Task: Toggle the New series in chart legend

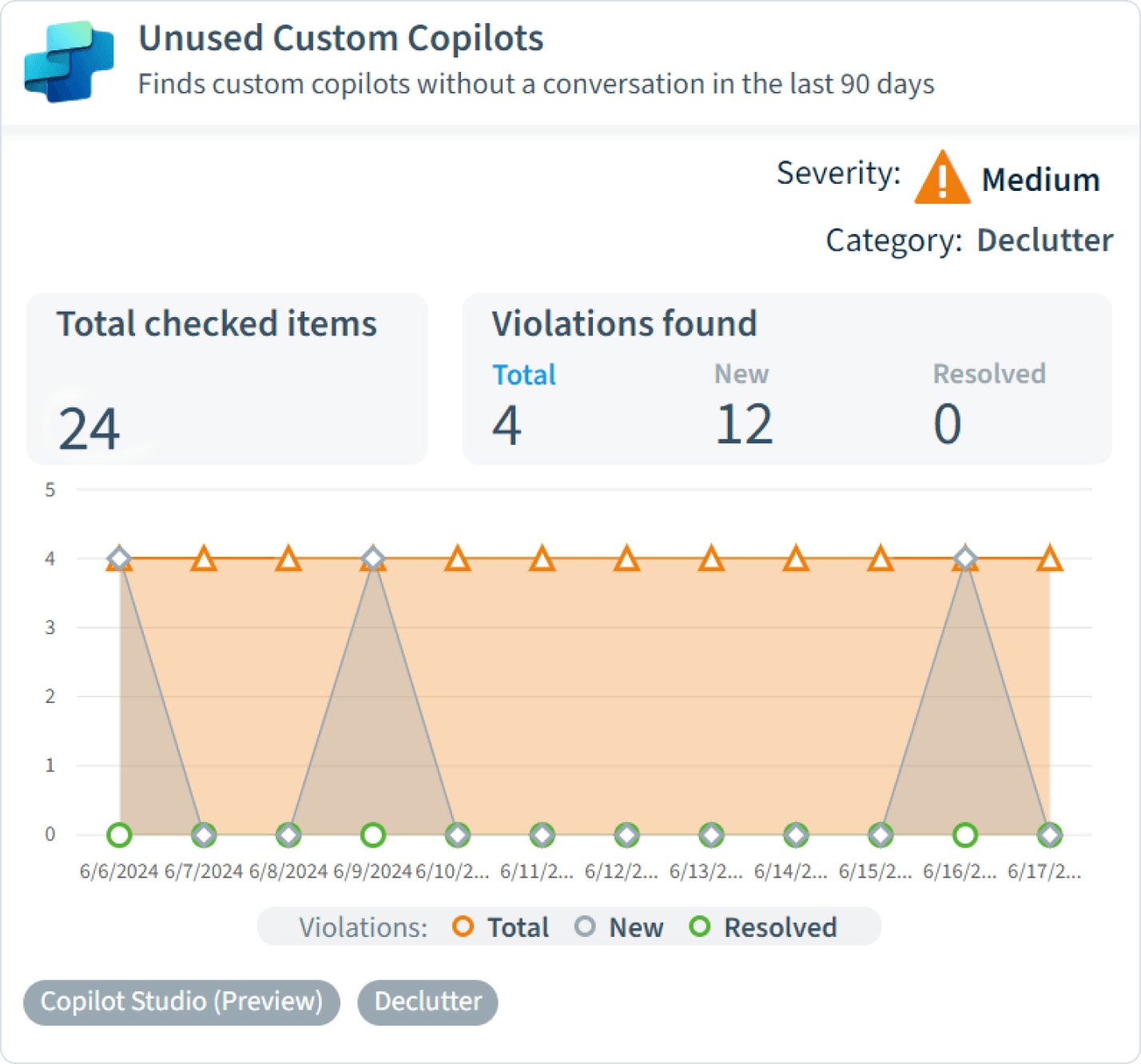Action: click(x=619, y=927)
